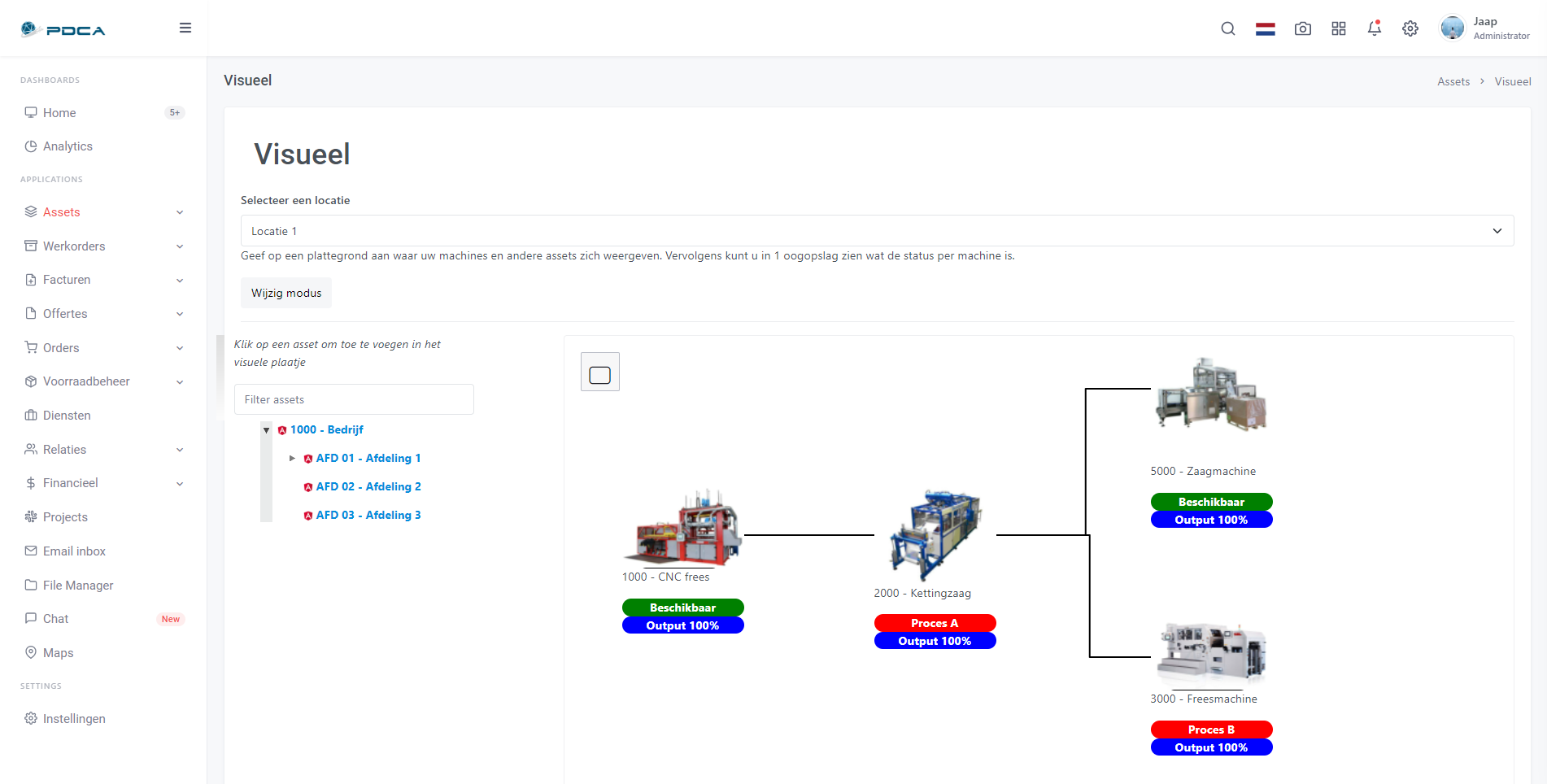Open the search icon in header
The height and width of the screenshot is (784, 1547).
[x=1228, y=29]
